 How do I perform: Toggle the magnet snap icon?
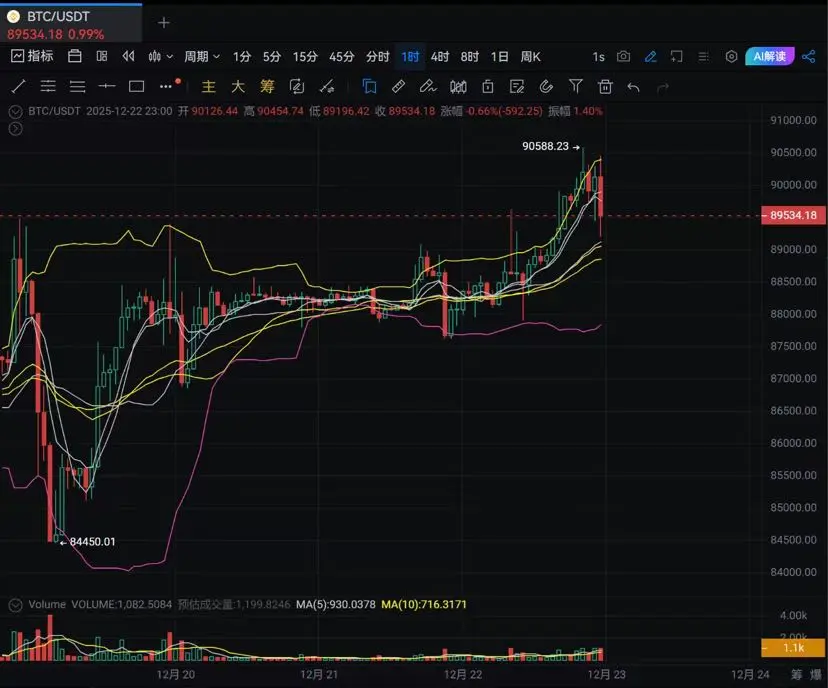(546, 86)
